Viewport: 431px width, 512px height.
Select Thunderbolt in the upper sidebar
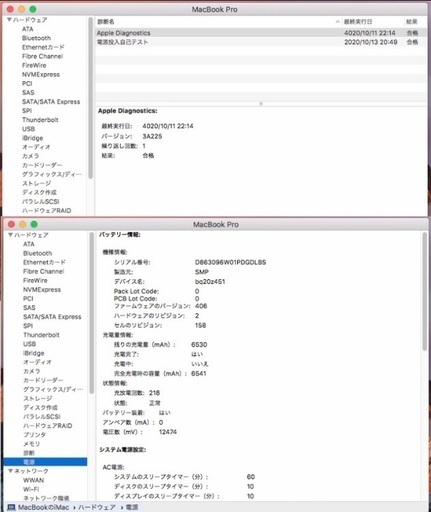pos(40,120)
